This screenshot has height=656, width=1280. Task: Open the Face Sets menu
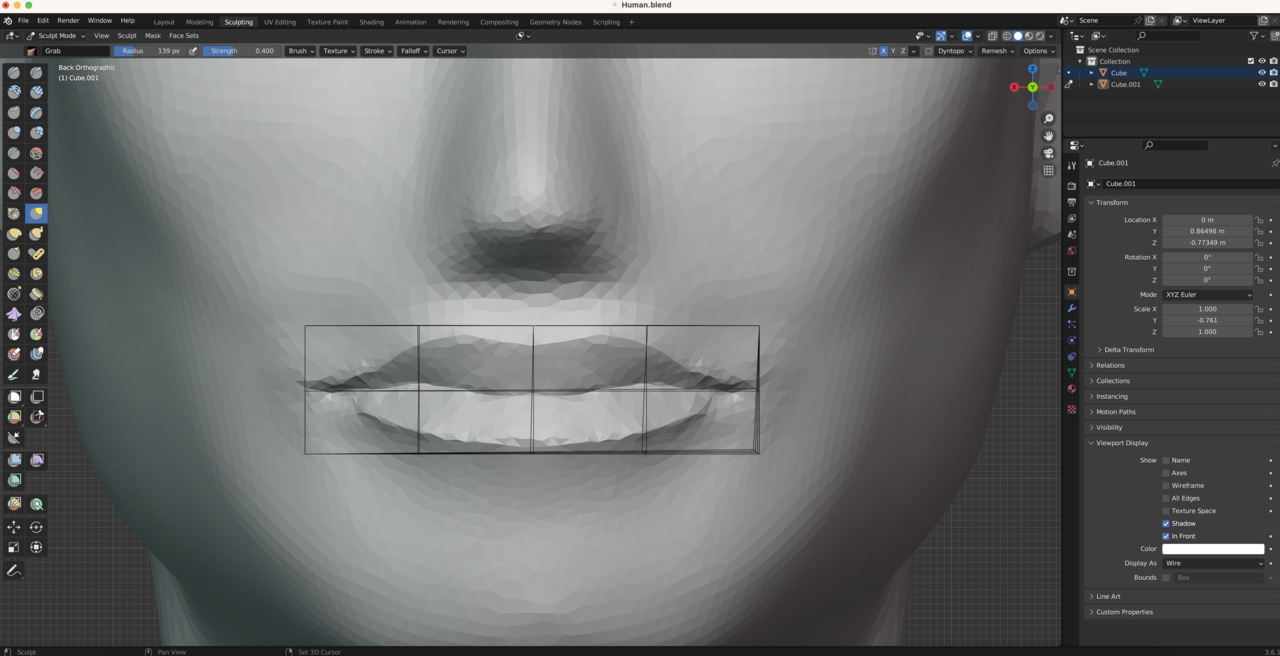184,36
